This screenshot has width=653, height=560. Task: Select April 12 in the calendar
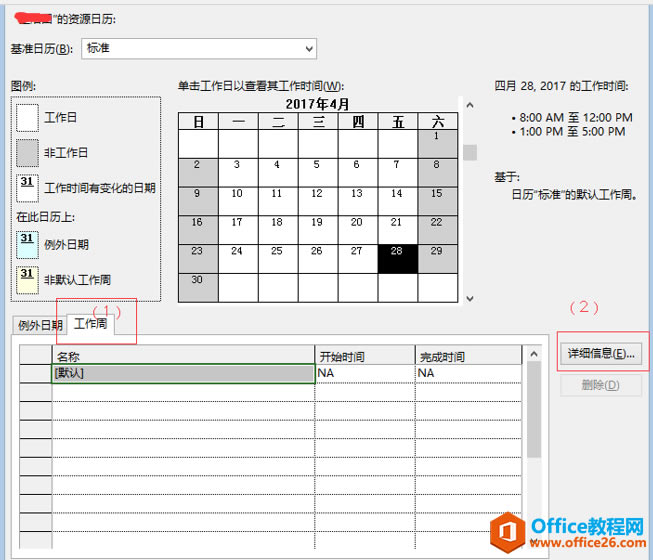(x=318, y=201)
